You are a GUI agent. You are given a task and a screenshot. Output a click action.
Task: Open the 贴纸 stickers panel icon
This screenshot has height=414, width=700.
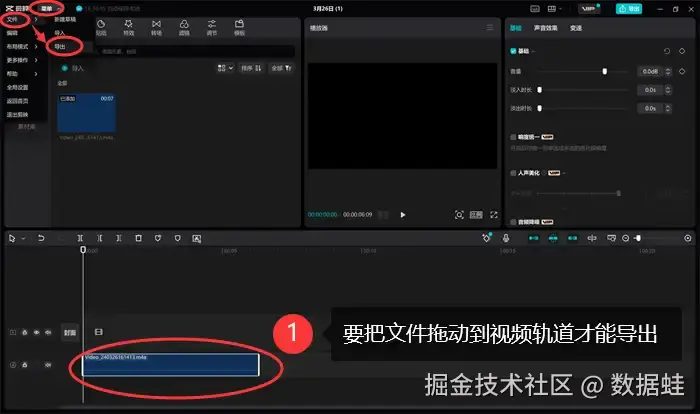pos(101,27)
